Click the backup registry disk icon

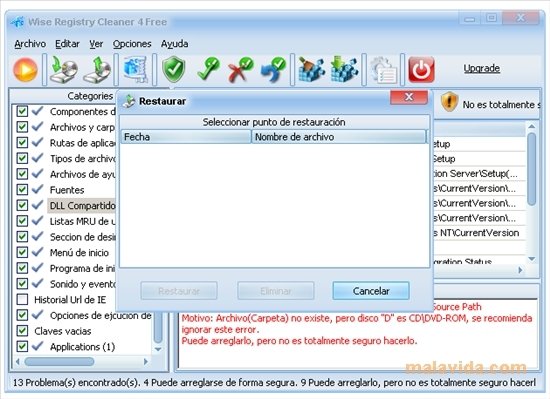[x=63, y=70]
